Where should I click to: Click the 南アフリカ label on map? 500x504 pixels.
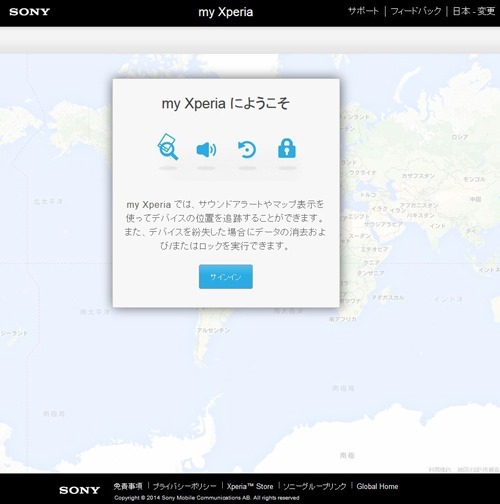[x=343, y=319]
